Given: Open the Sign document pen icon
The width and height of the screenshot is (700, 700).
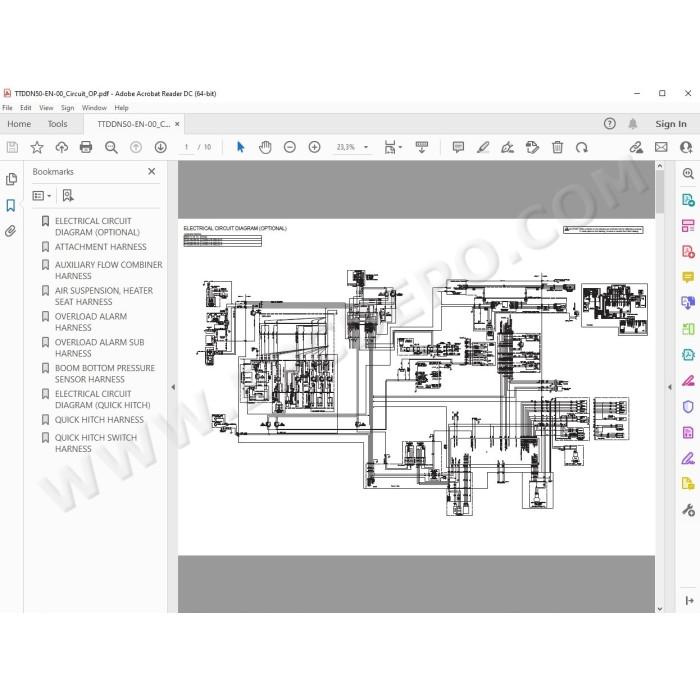Looking at the screenshot, I should click(x=508, y=147).
